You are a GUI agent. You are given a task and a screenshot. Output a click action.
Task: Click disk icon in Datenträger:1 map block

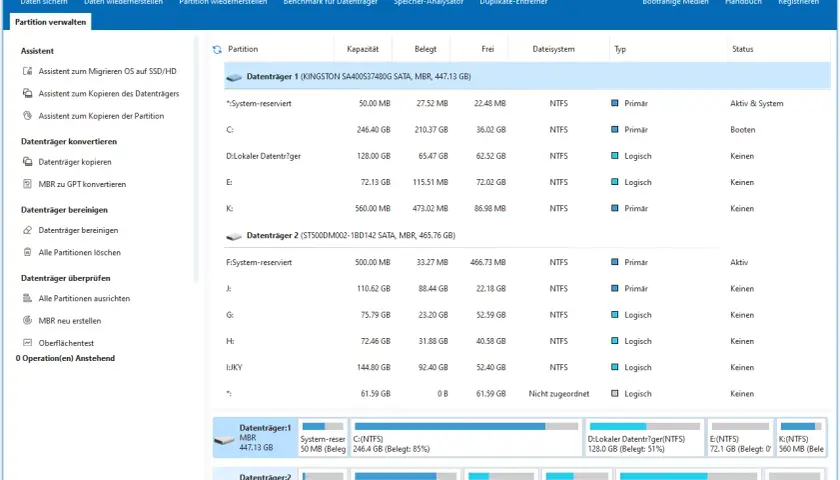224,440
